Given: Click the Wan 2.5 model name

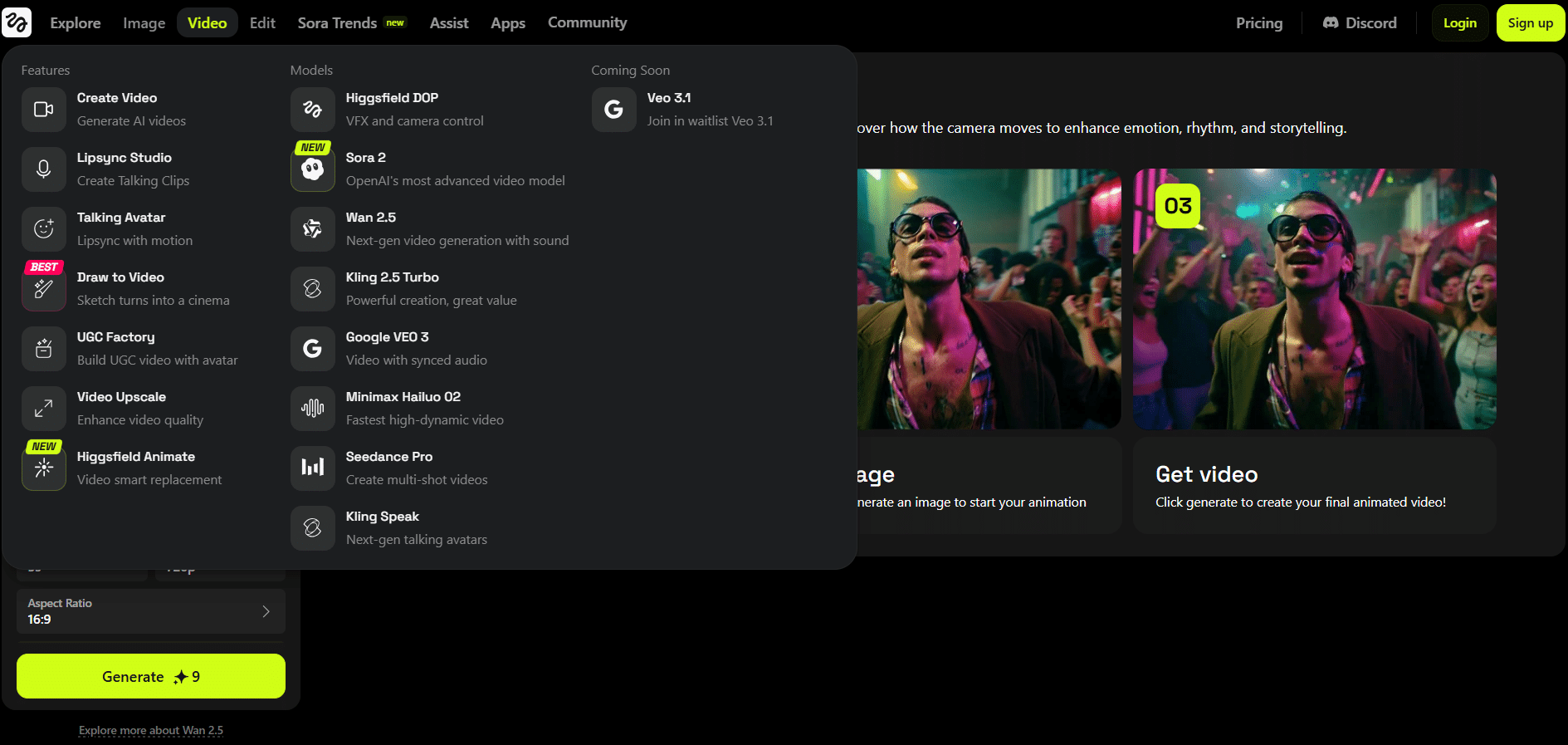Looking at the screenshot, I should [x=371, y=218].
